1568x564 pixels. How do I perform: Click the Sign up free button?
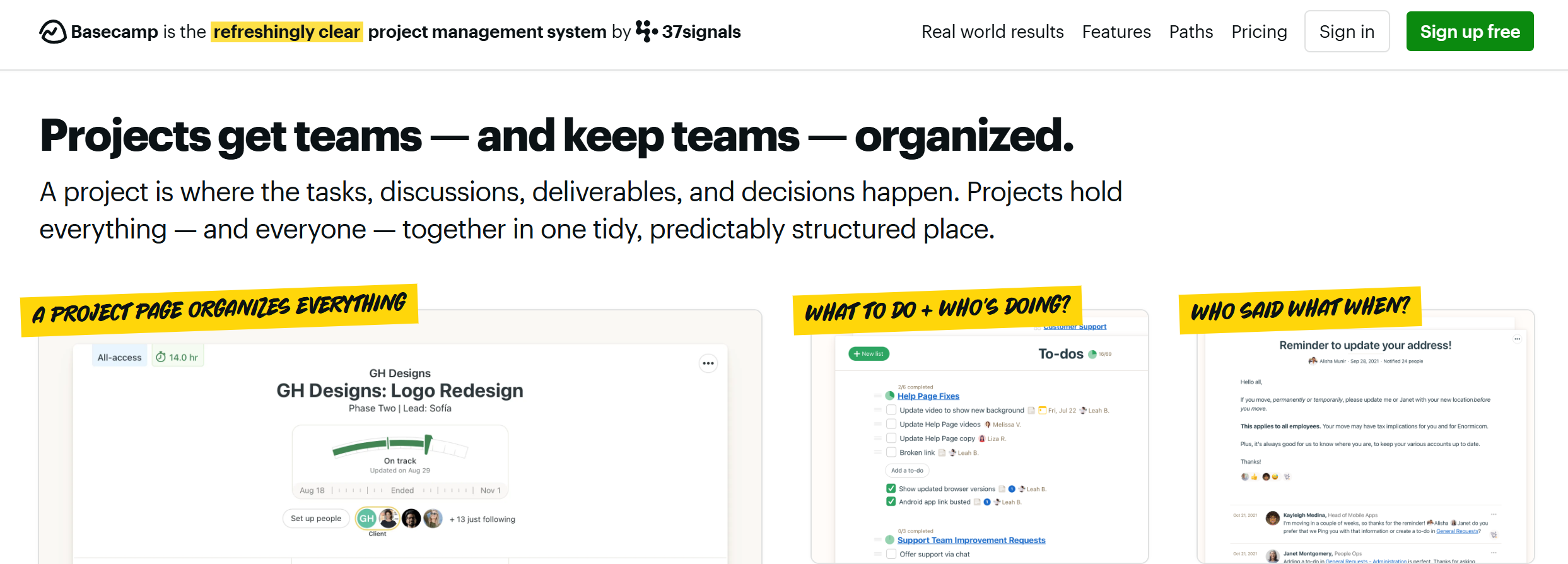[x=1470, y=32]
